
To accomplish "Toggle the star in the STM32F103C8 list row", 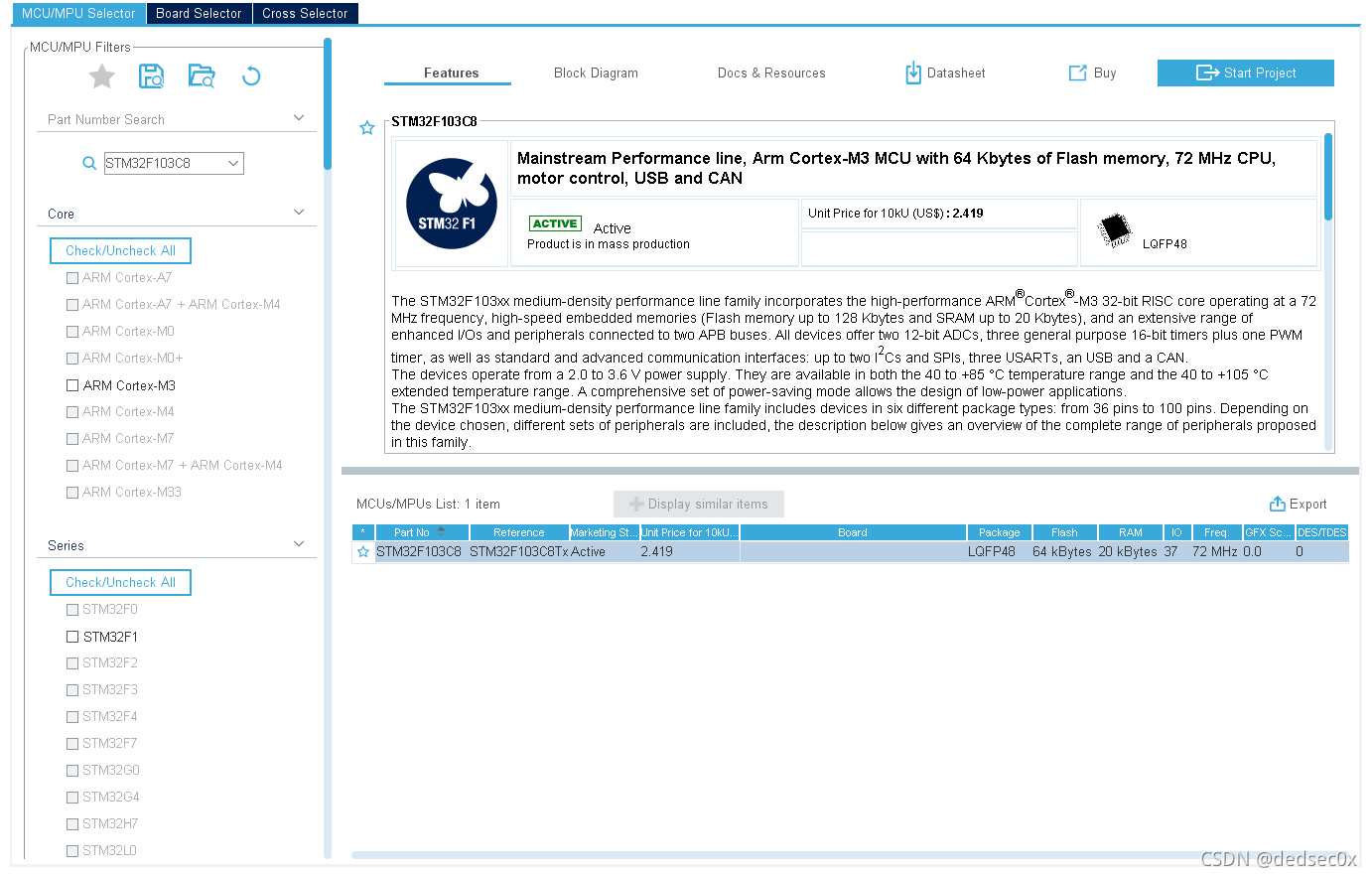I will (x=363, y=552).
